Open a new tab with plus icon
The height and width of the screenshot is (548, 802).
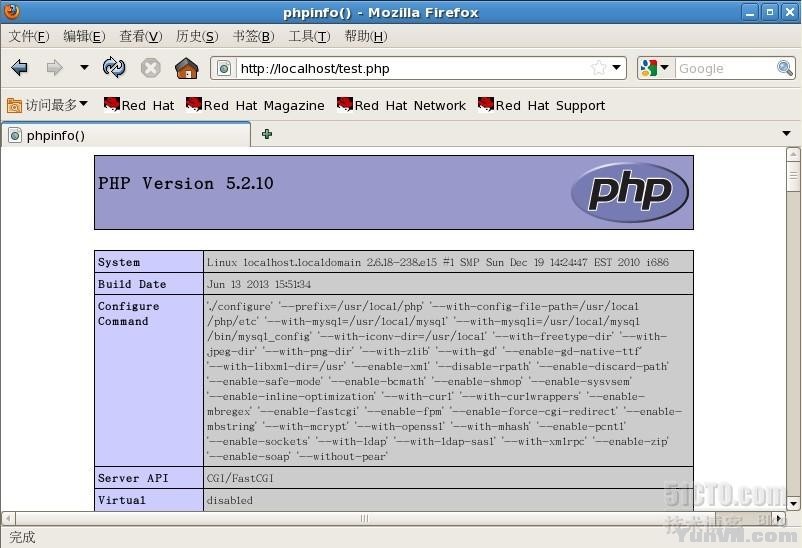tap(266, 134)
